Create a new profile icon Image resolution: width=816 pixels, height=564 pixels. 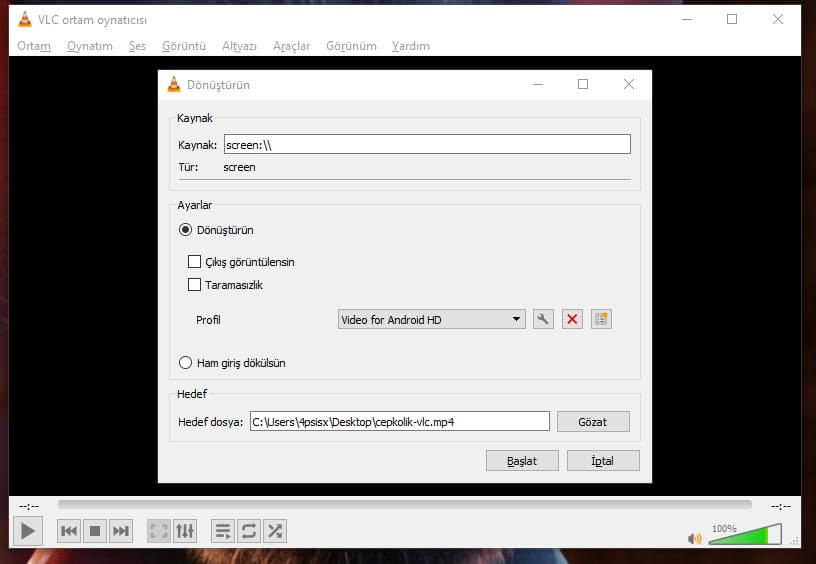click(601, 319)
